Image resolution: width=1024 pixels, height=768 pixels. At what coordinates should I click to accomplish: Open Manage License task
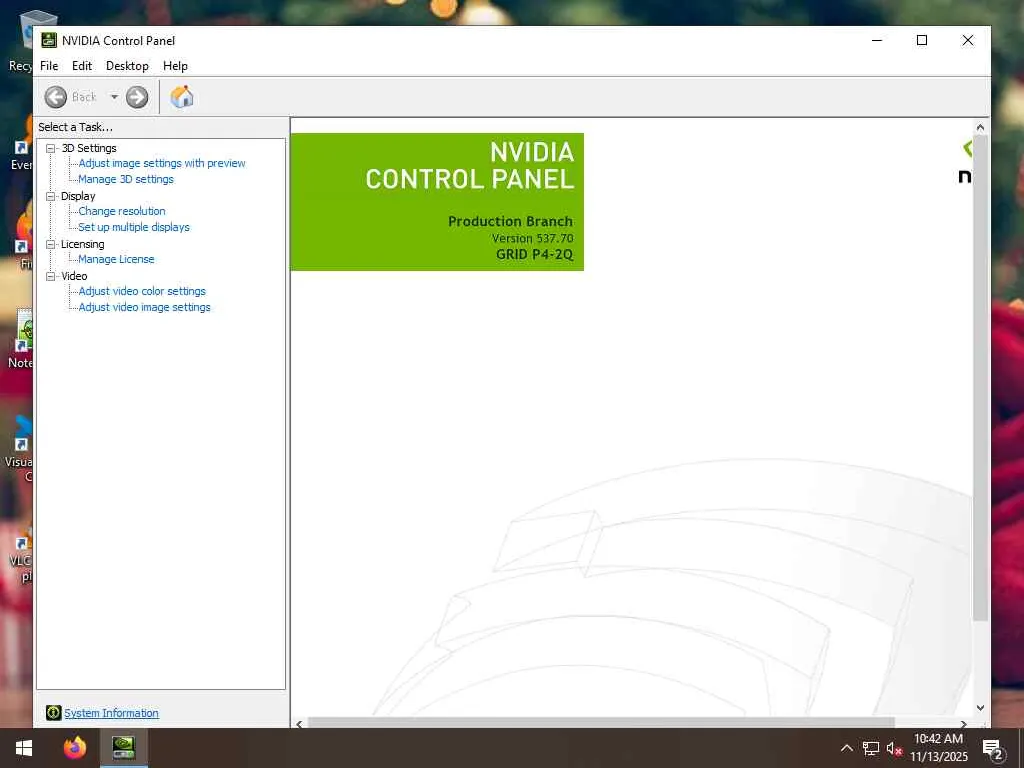pyautogui.click(x=116, y=259)
